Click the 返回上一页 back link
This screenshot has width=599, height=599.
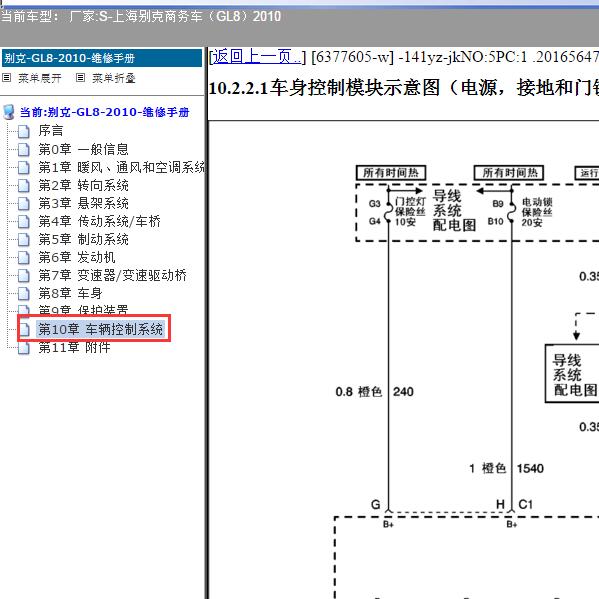(256, 57)
